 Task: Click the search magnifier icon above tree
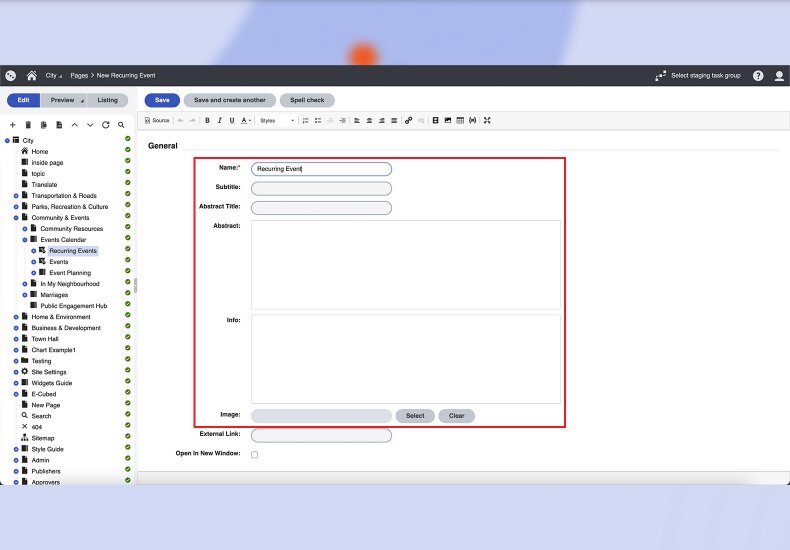121,125
